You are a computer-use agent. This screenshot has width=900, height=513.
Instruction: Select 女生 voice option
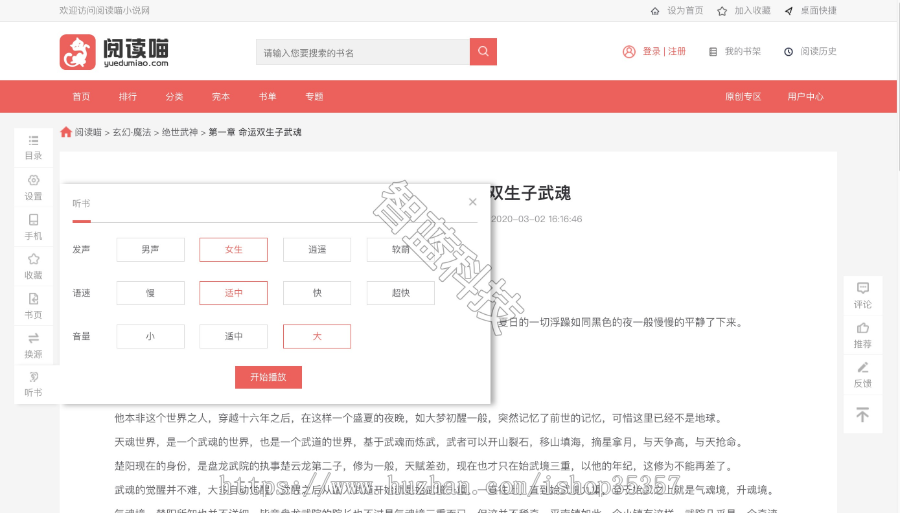[x=234, y=250]
